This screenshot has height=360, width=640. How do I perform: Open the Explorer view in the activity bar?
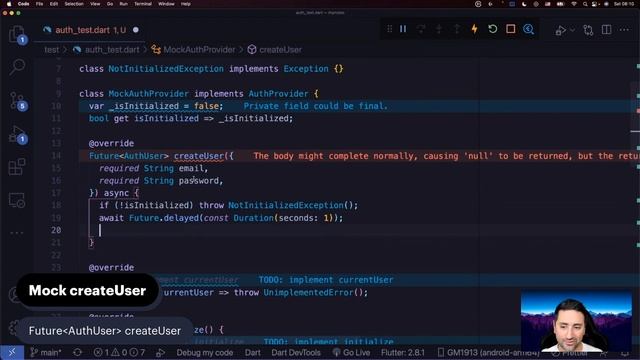point(17,33)
